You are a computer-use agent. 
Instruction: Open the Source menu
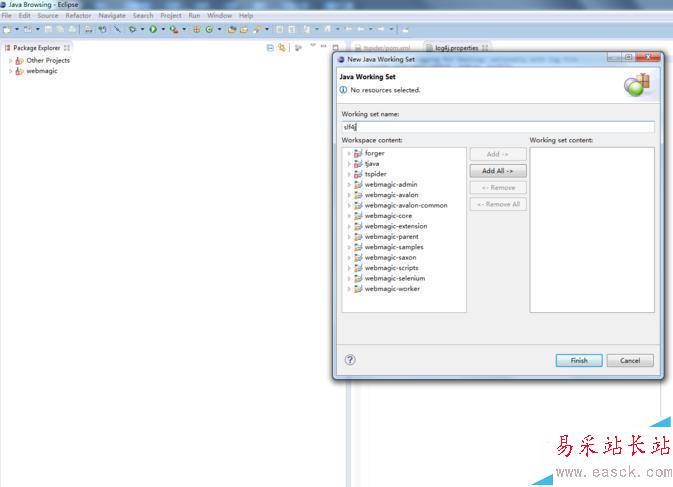pos(48,15)
